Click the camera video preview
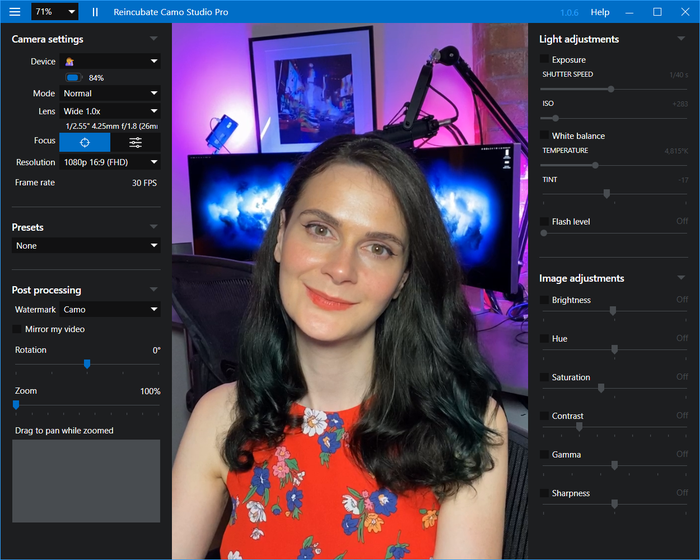The image size is (700, 560). (x=350, y=291)
